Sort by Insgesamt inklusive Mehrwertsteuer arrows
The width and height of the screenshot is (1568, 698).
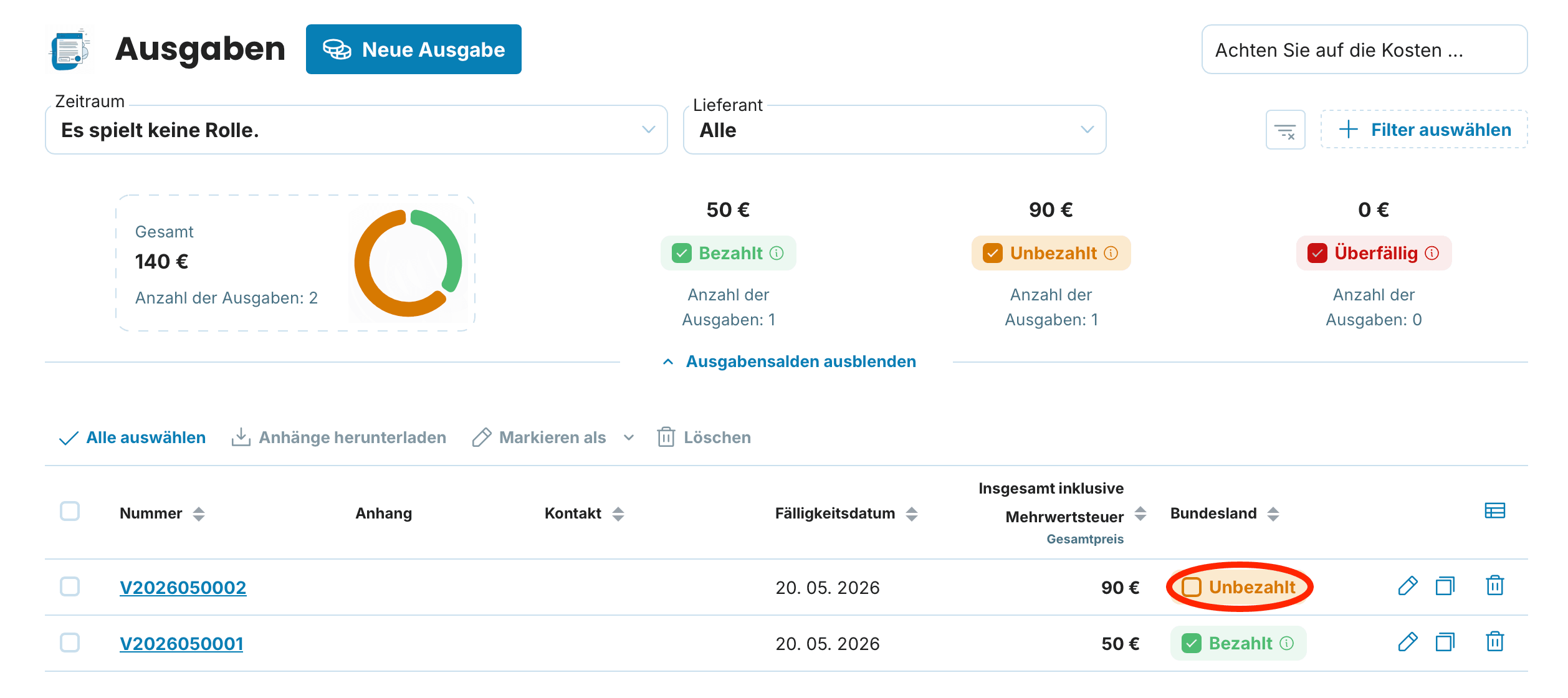click(x=1140, y=514)
